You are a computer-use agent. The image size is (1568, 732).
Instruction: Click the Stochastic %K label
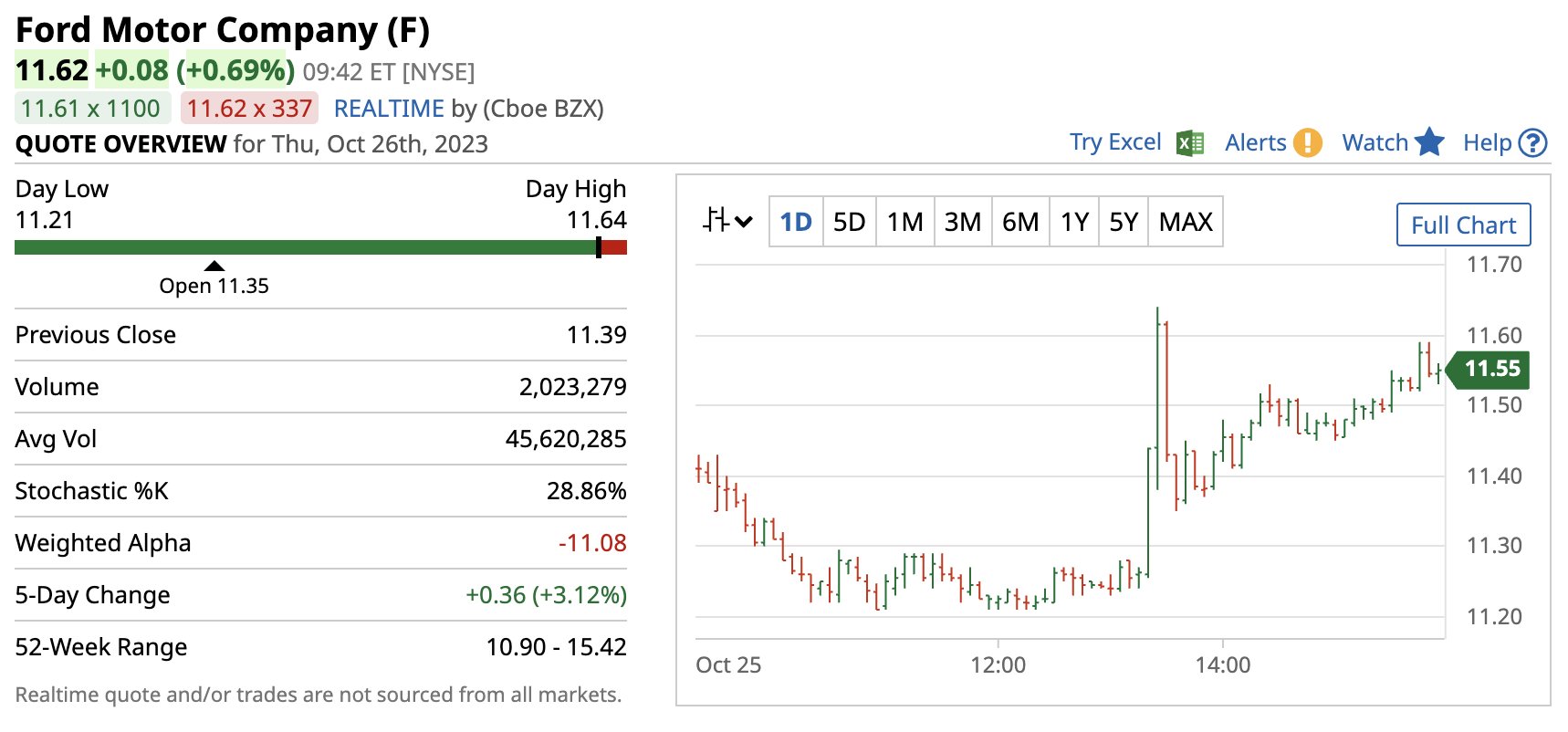[92, 491]
